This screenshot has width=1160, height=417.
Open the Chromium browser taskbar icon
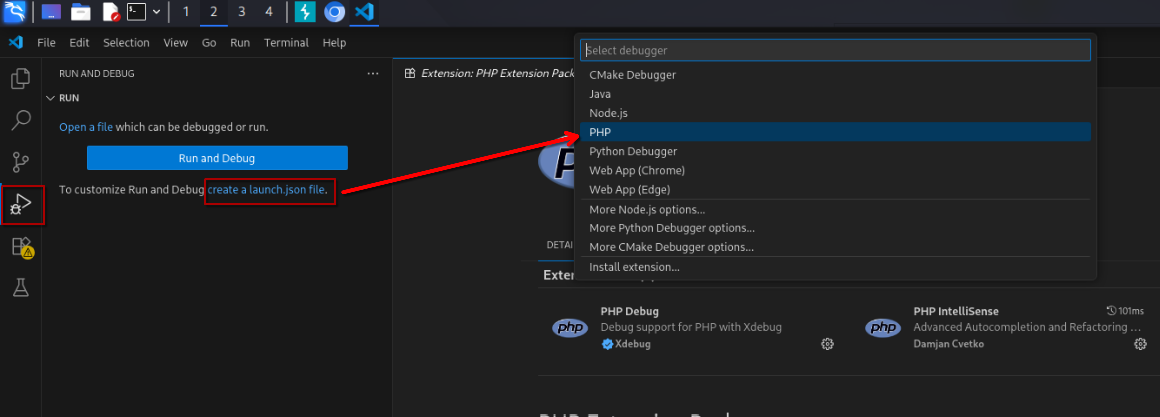(x=334, y=12)
